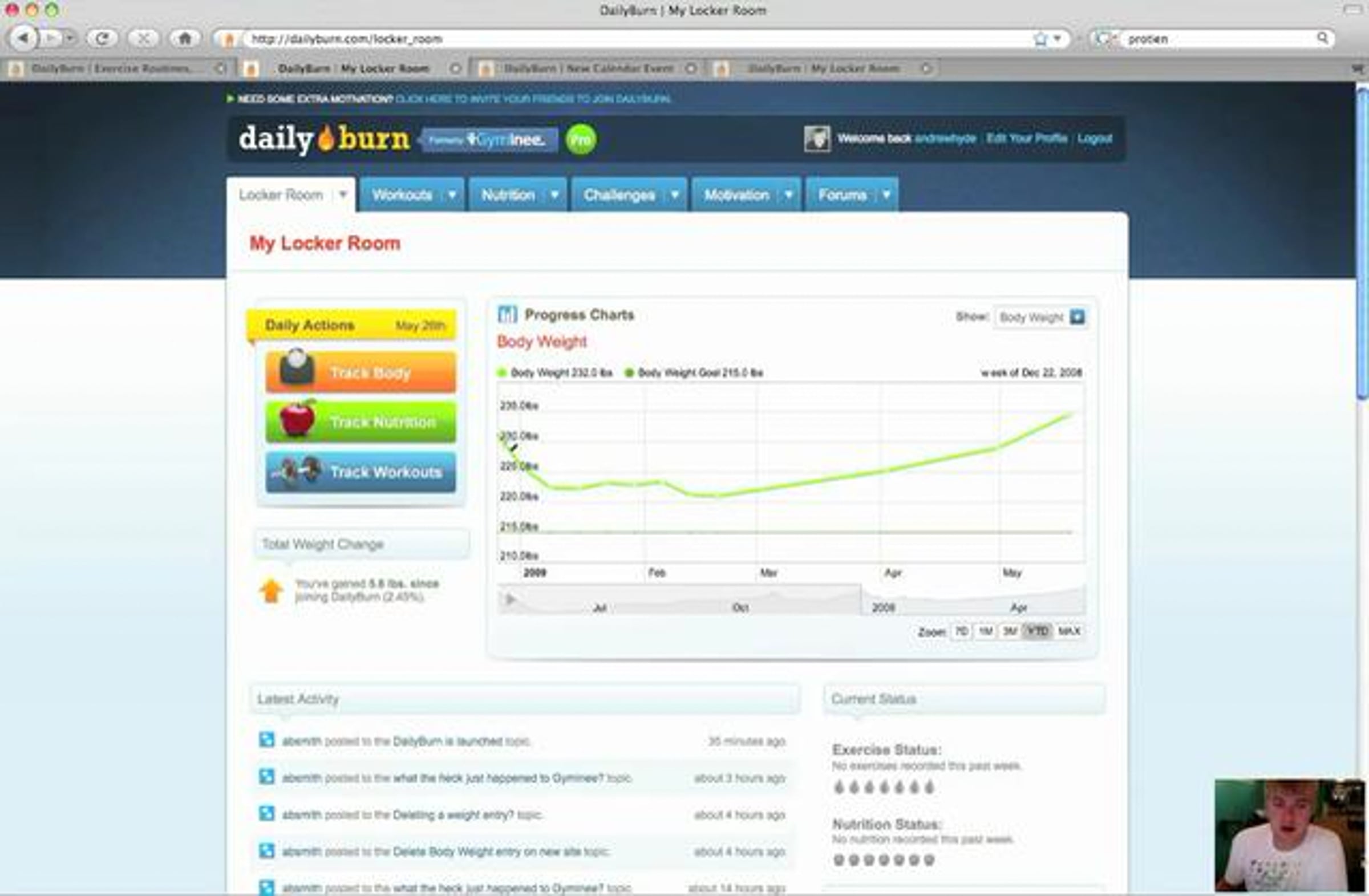Click the icon beside 'Deleting a weight entry?' activity
Screen dimensions: 1369x896
[266, 814]
